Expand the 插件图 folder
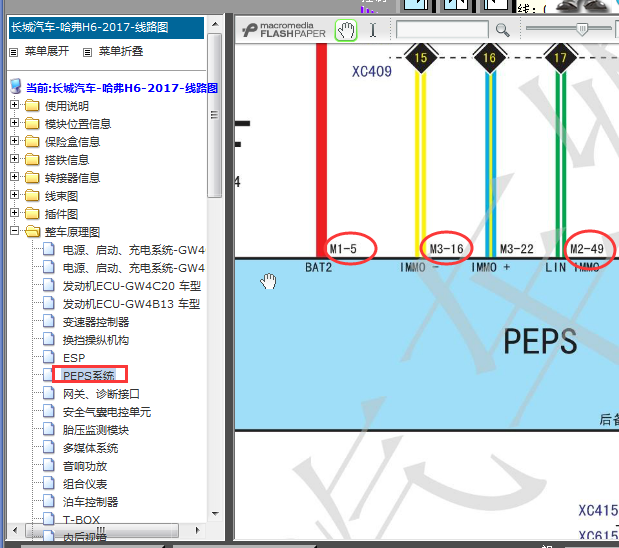Screen dimensions: 619x548 point(14,213)
